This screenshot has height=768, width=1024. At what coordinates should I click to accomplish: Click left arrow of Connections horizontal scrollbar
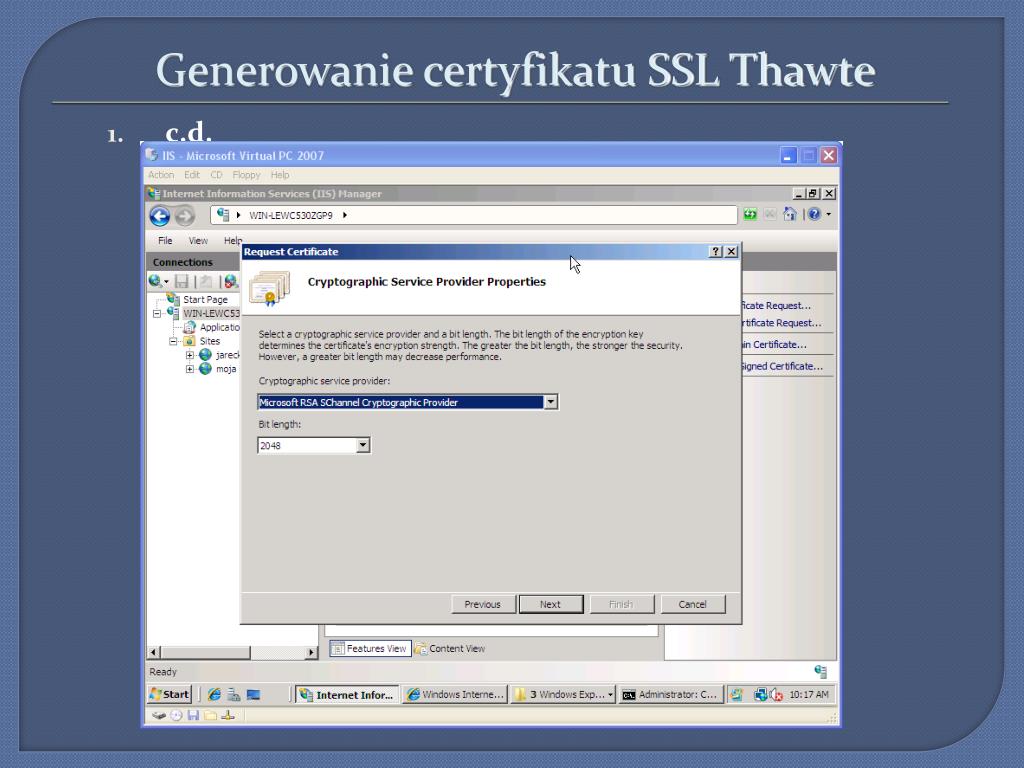pyautogui.click(x=154, y=652)
